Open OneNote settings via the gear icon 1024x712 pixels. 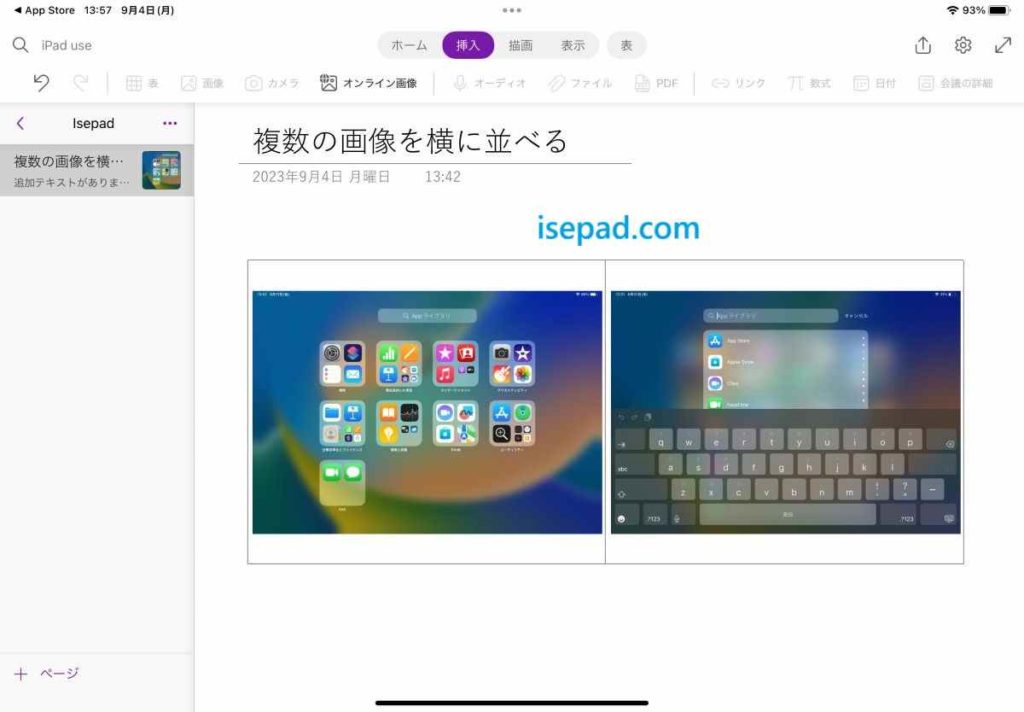[962, 44]
